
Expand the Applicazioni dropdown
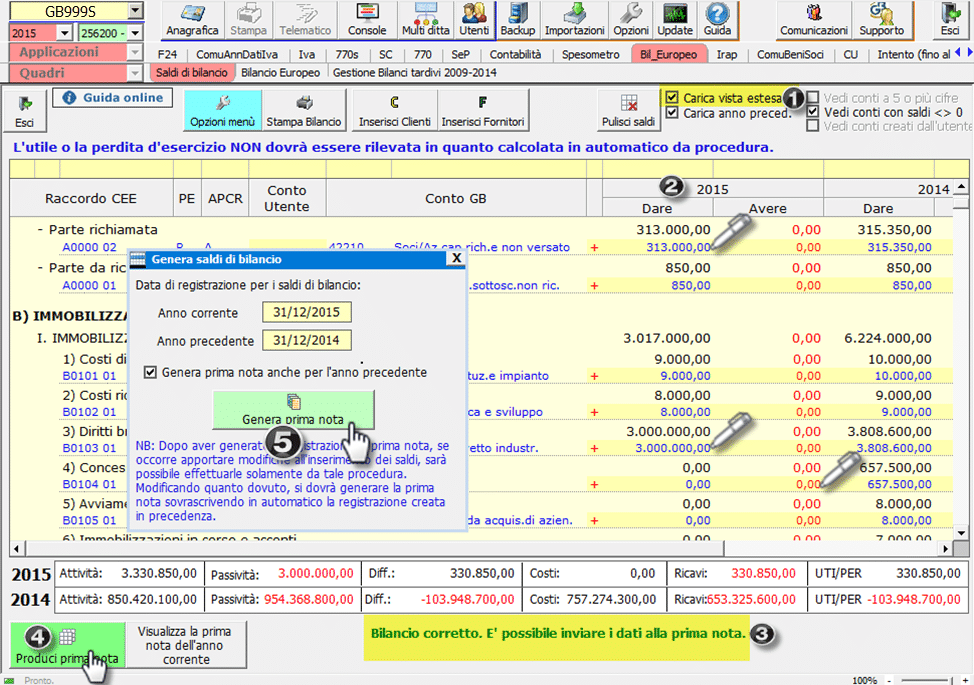click(x=135, y=52)
